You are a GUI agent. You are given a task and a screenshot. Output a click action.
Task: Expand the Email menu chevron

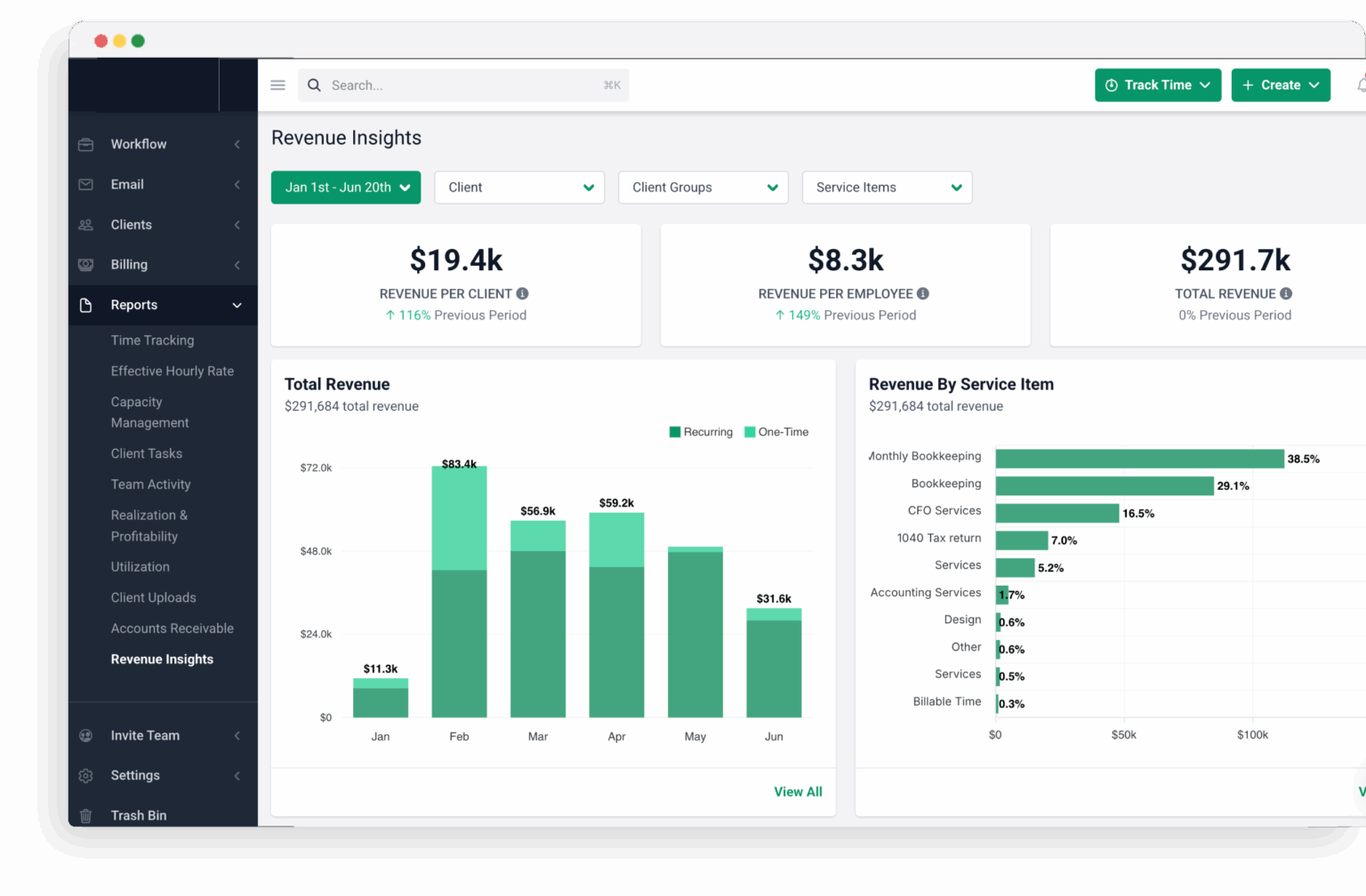[237, 185]
